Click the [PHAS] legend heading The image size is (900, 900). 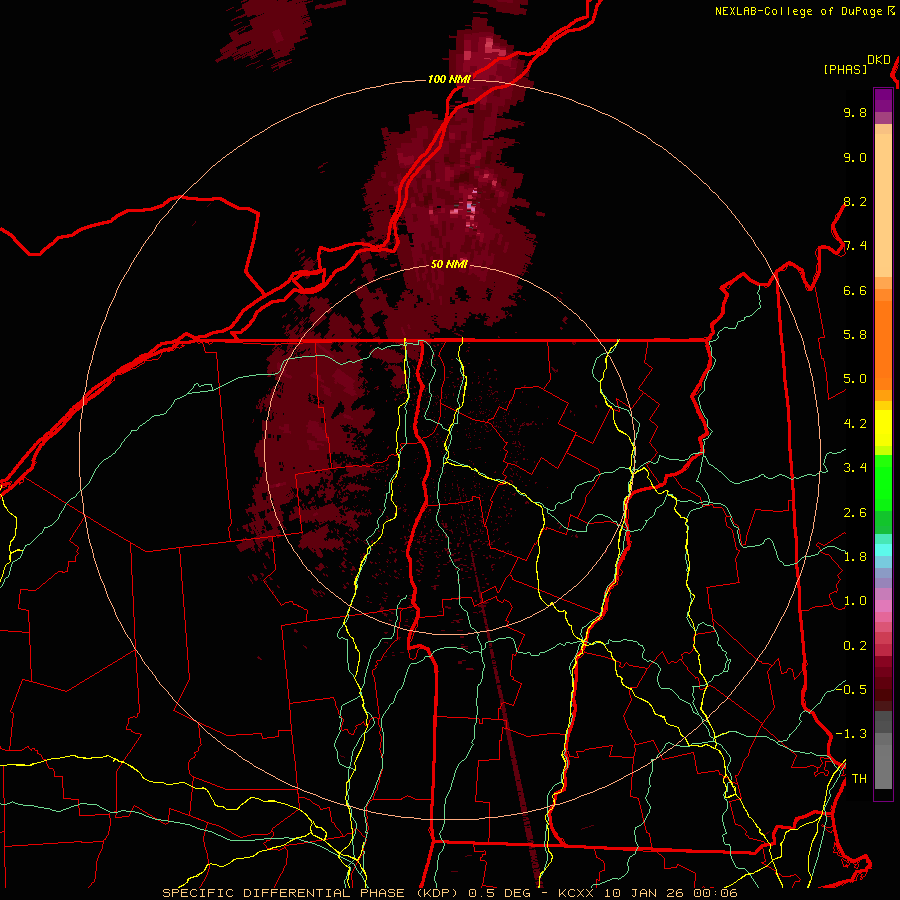coord(845,69)
